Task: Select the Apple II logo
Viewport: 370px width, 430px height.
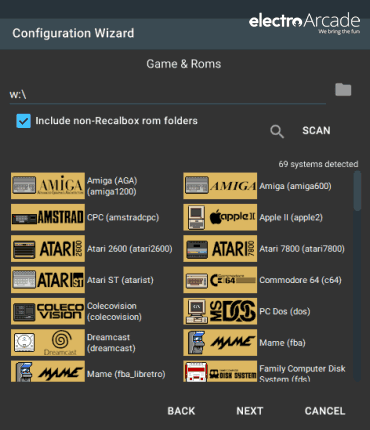Action: (220, 217)
